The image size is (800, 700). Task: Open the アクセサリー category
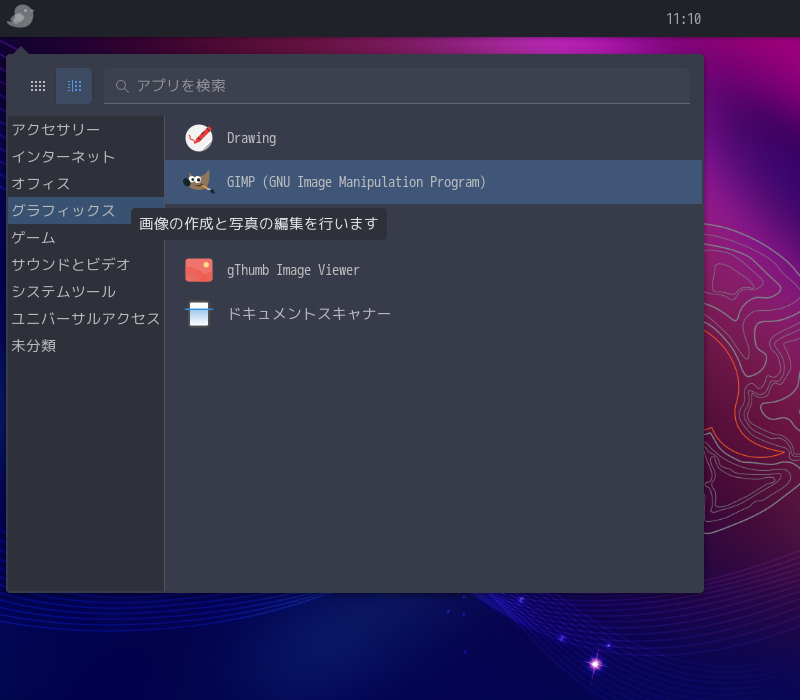tap(86, 130)
